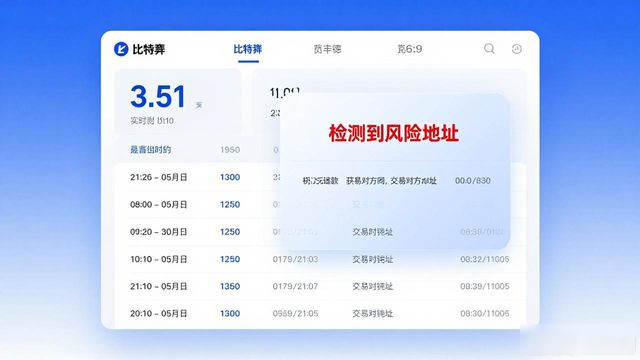
Task: Open the second header tab 贡丰德
Action: click(327, 49)
